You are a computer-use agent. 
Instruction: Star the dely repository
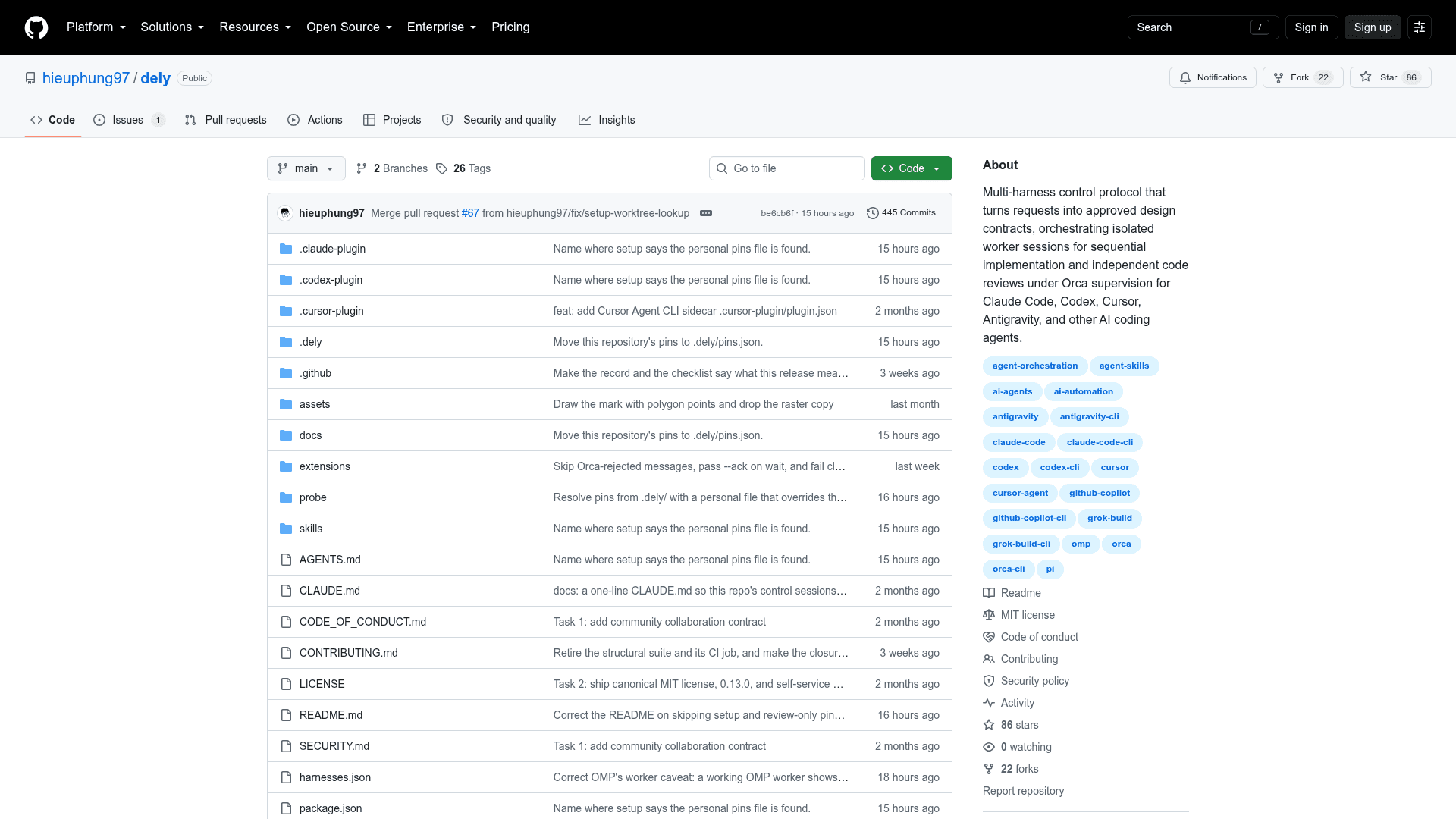pyautogui.click(x=1390, y=77)
